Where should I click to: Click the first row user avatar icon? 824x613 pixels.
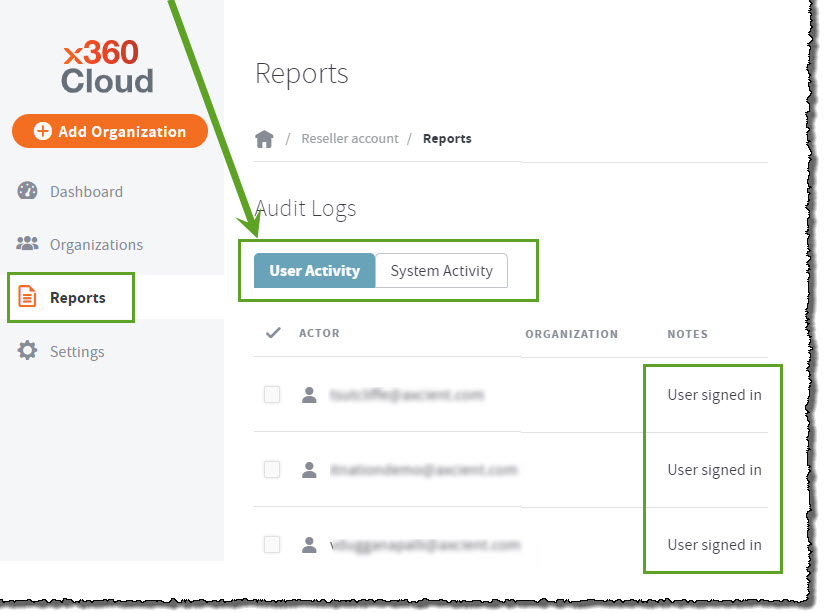310,395
